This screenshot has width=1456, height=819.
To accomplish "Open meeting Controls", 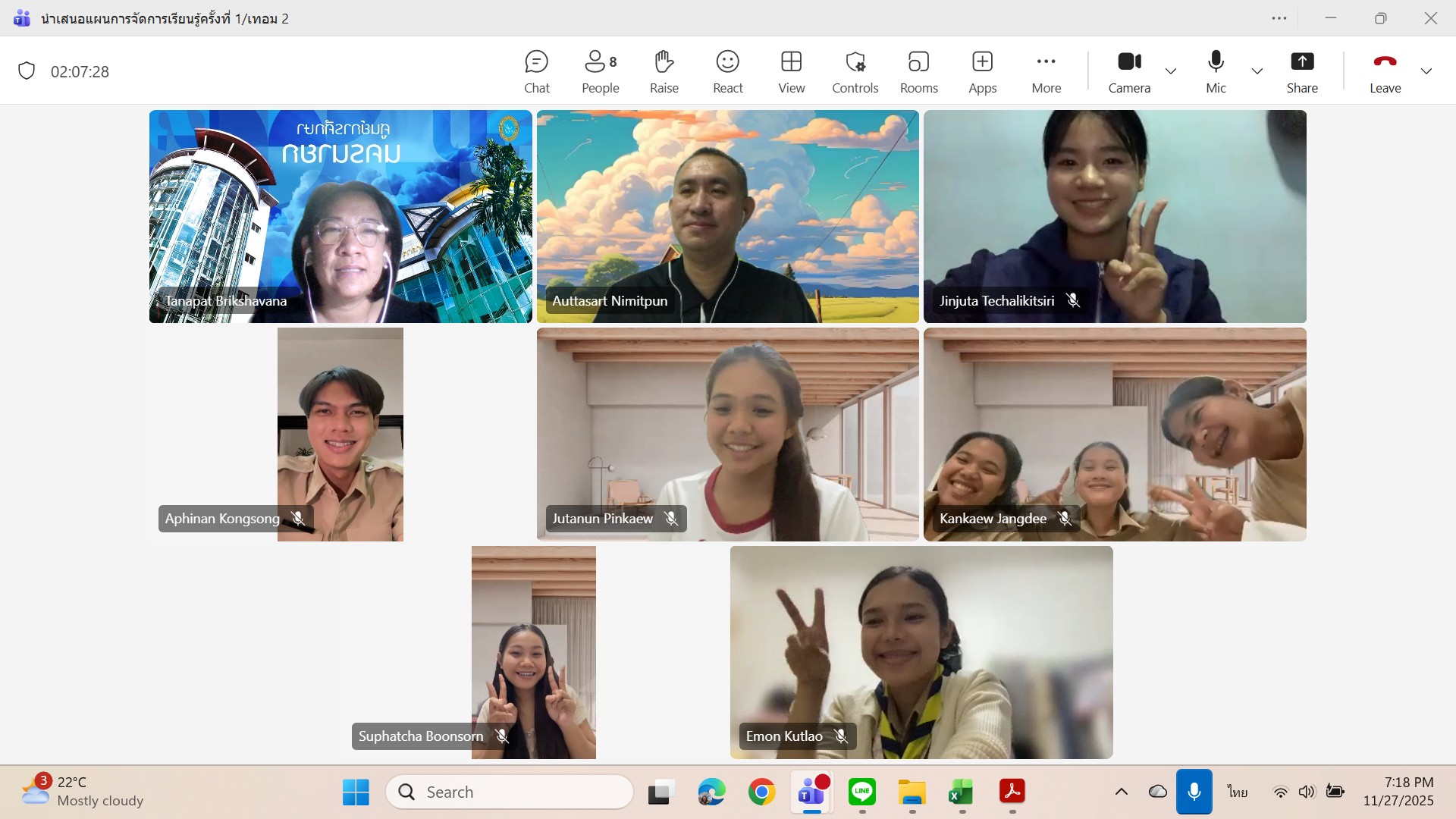I will [855, 71].
